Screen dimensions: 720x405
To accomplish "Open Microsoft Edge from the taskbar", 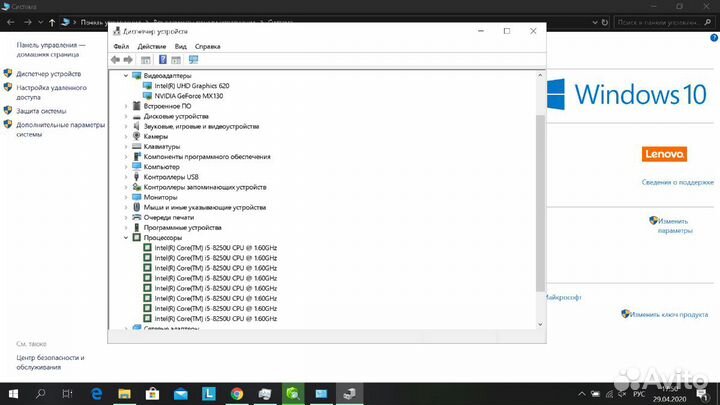I will [x=97, y=393].
